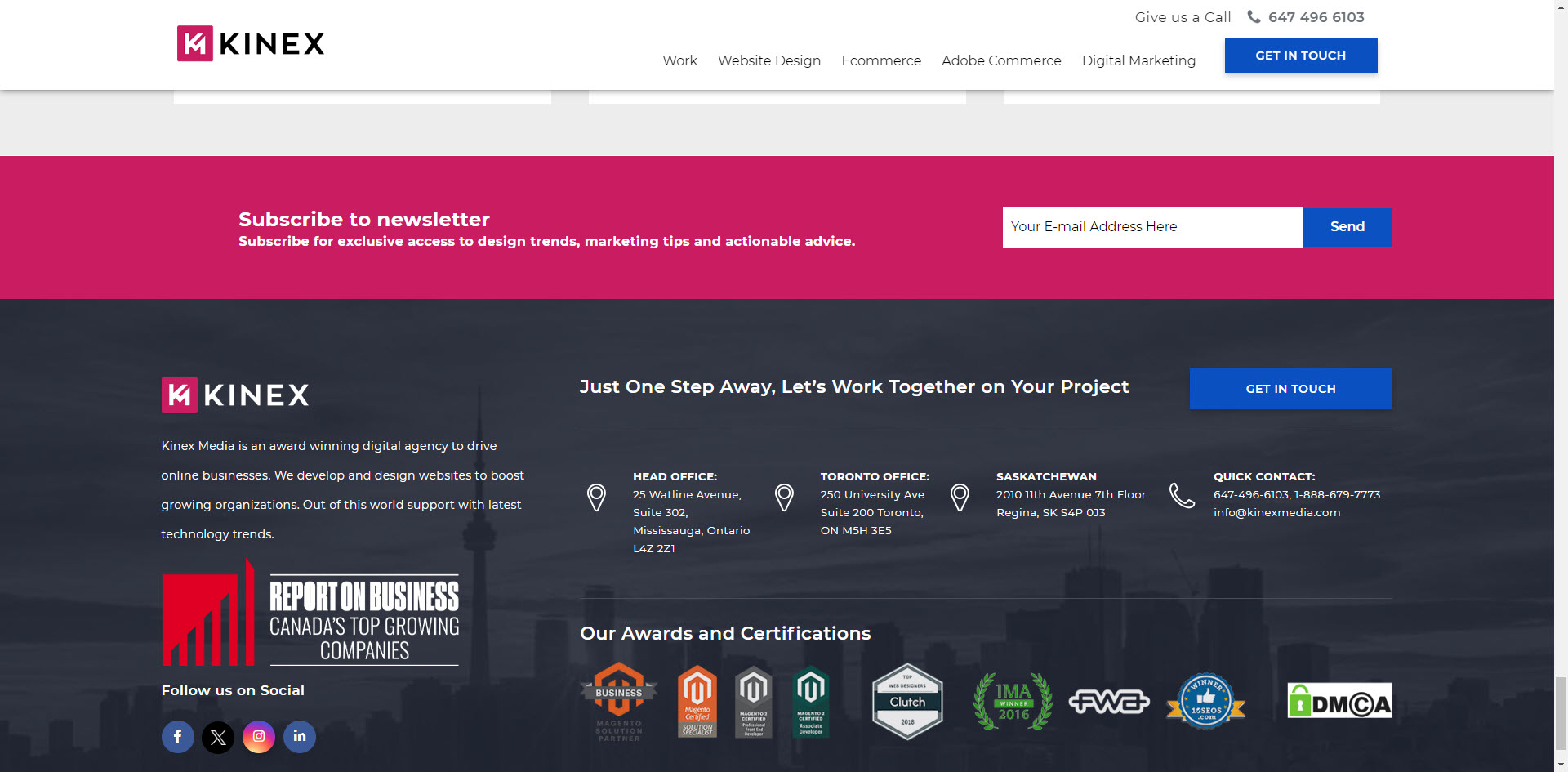
Task: Click the Magento Business Solution Partner badge
Action: [x=619, y=702]
